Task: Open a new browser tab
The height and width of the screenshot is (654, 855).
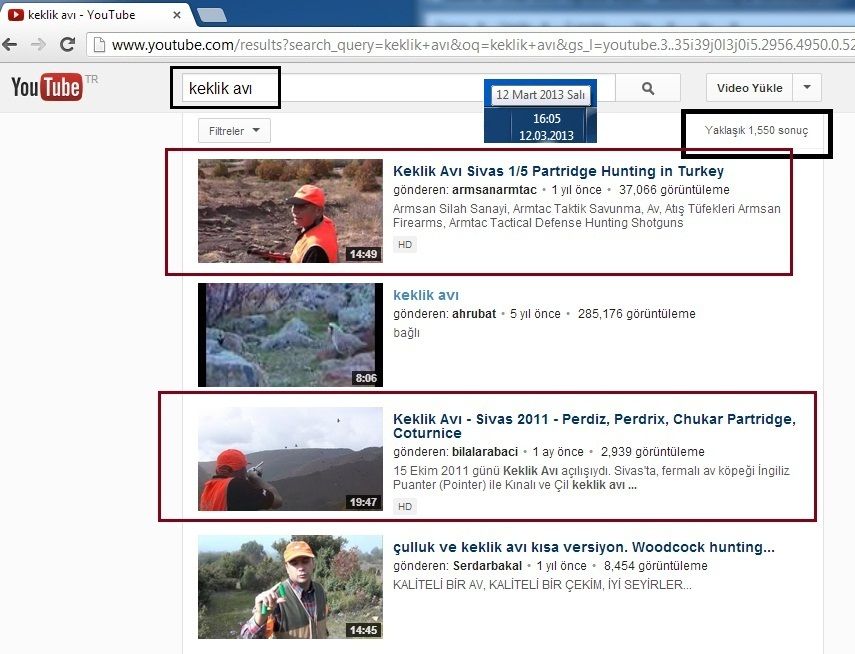Action: point(212,16)
